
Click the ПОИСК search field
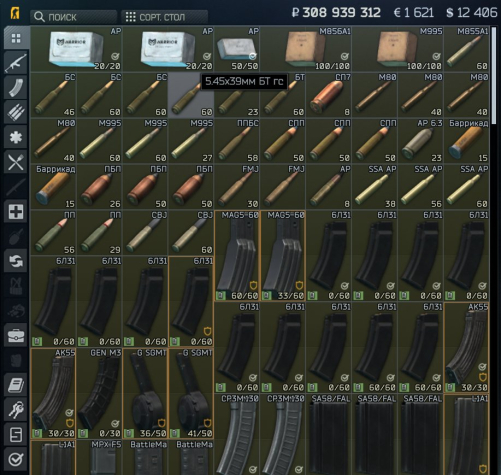74,17
